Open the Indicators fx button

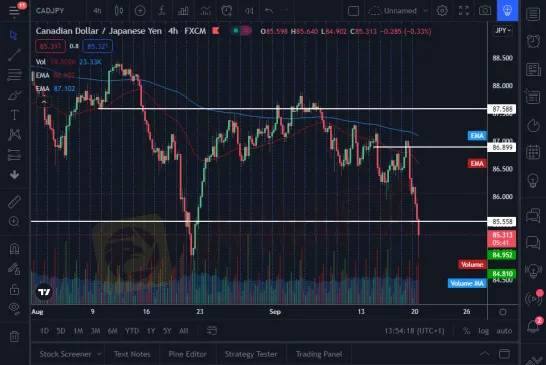[x=161, y=11]
